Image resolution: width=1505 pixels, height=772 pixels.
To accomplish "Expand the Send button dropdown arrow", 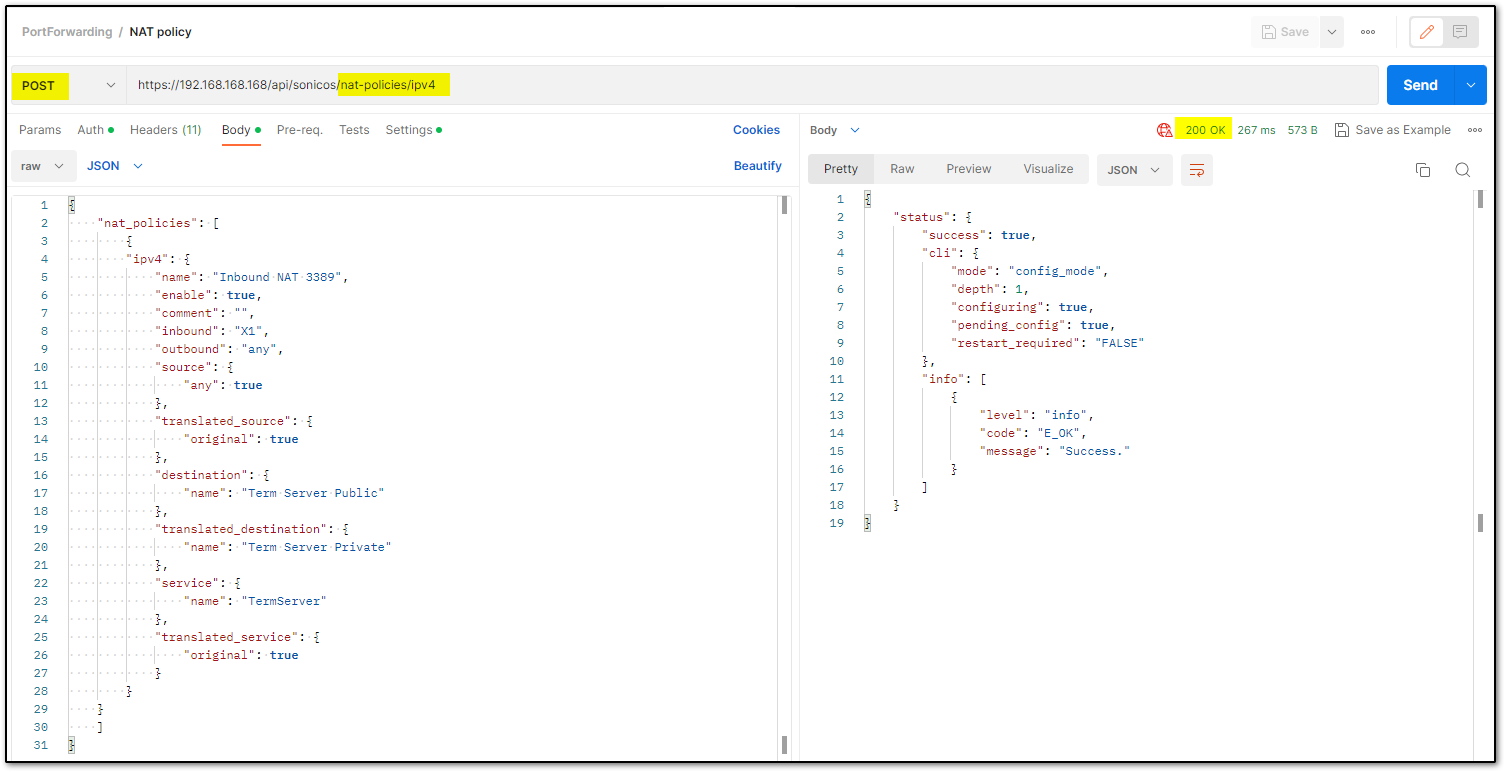I will click(x=1470, y=85).
